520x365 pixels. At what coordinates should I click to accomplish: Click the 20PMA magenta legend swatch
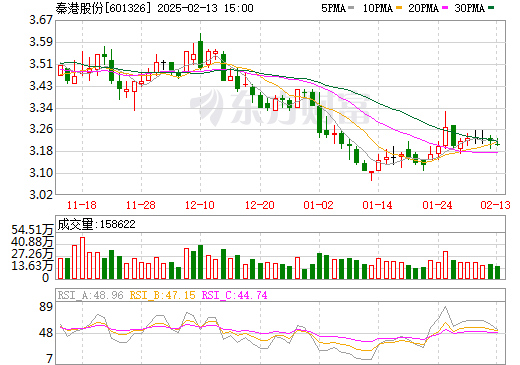click(x=445, y=8)
